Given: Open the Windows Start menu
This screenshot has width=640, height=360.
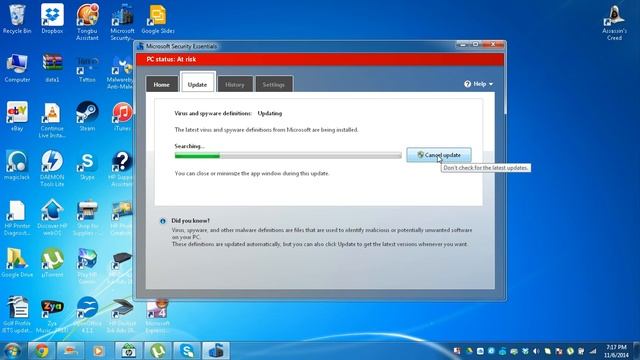Looking at the screenshot, I should click(x=12, y=351).
